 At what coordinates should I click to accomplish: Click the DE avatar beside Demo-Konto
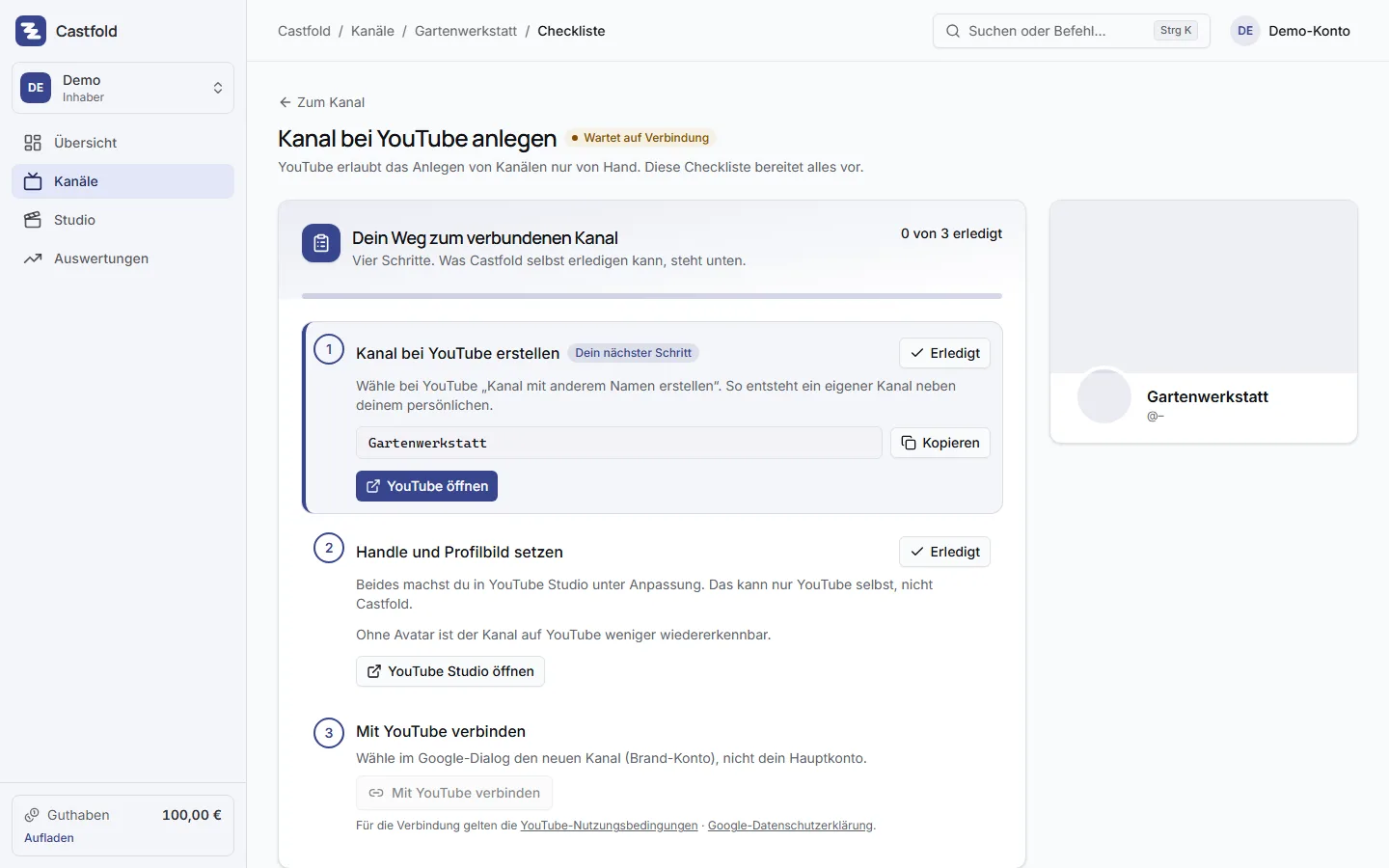1245,31
